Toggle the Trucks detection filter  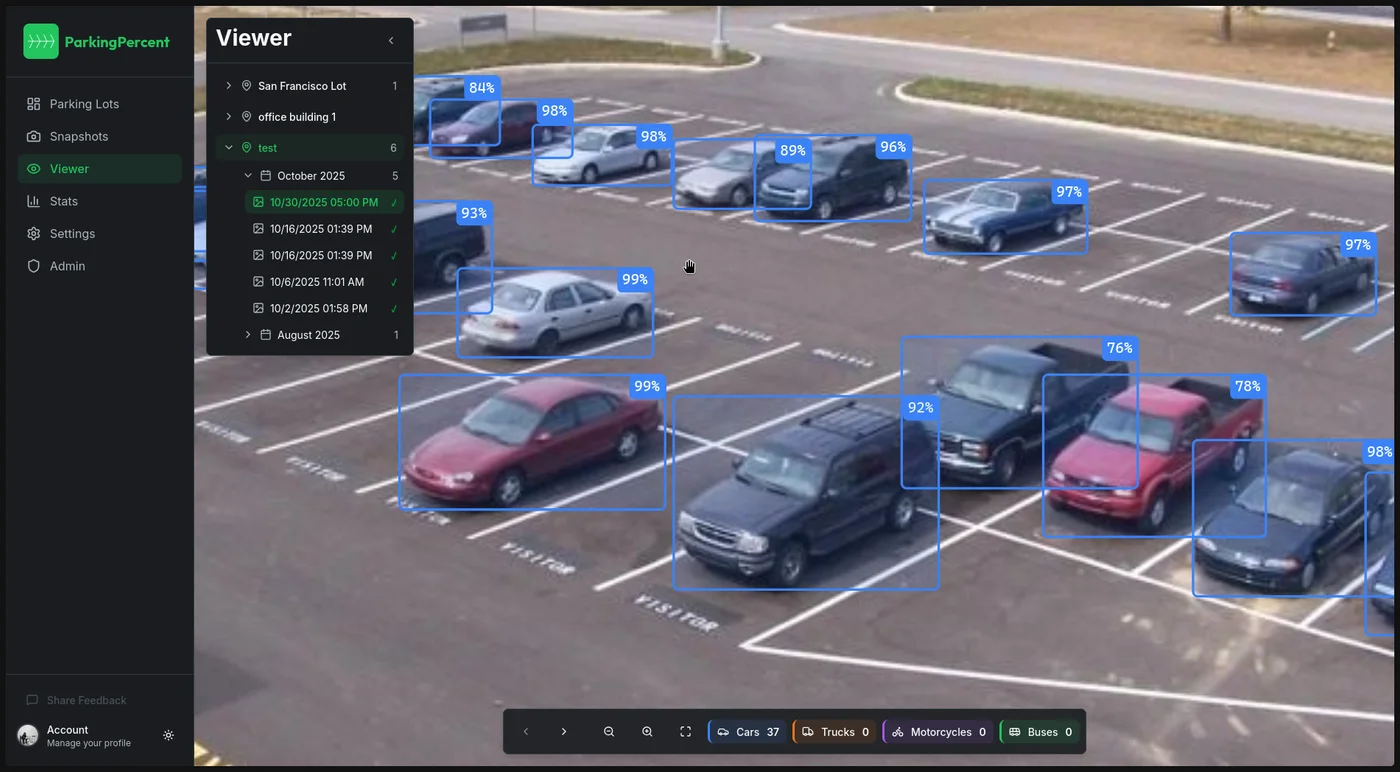click(834, 732)
